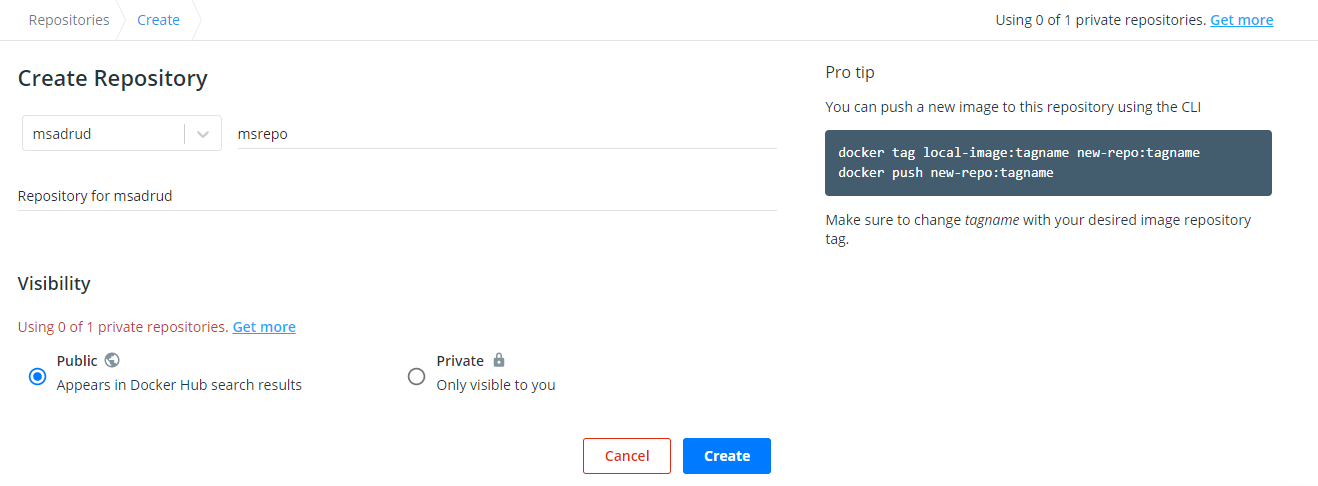Click the docker push command line

(x=945, y=172)
